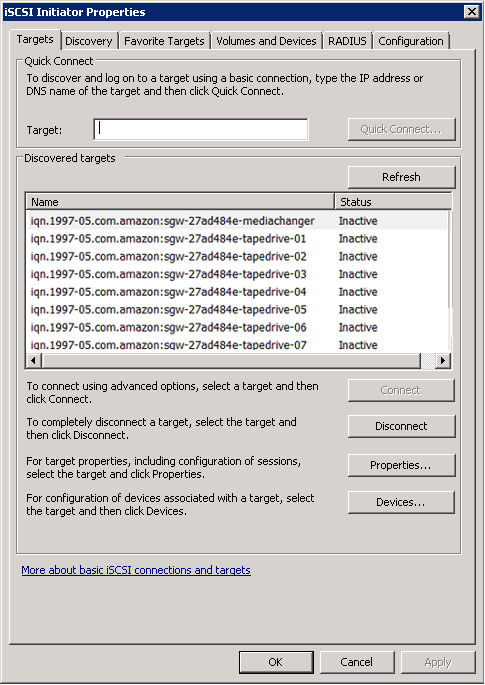Viewport: 485px width, 685px height.
Task: Click into the Target text field
Action: (x=201, y=129)
